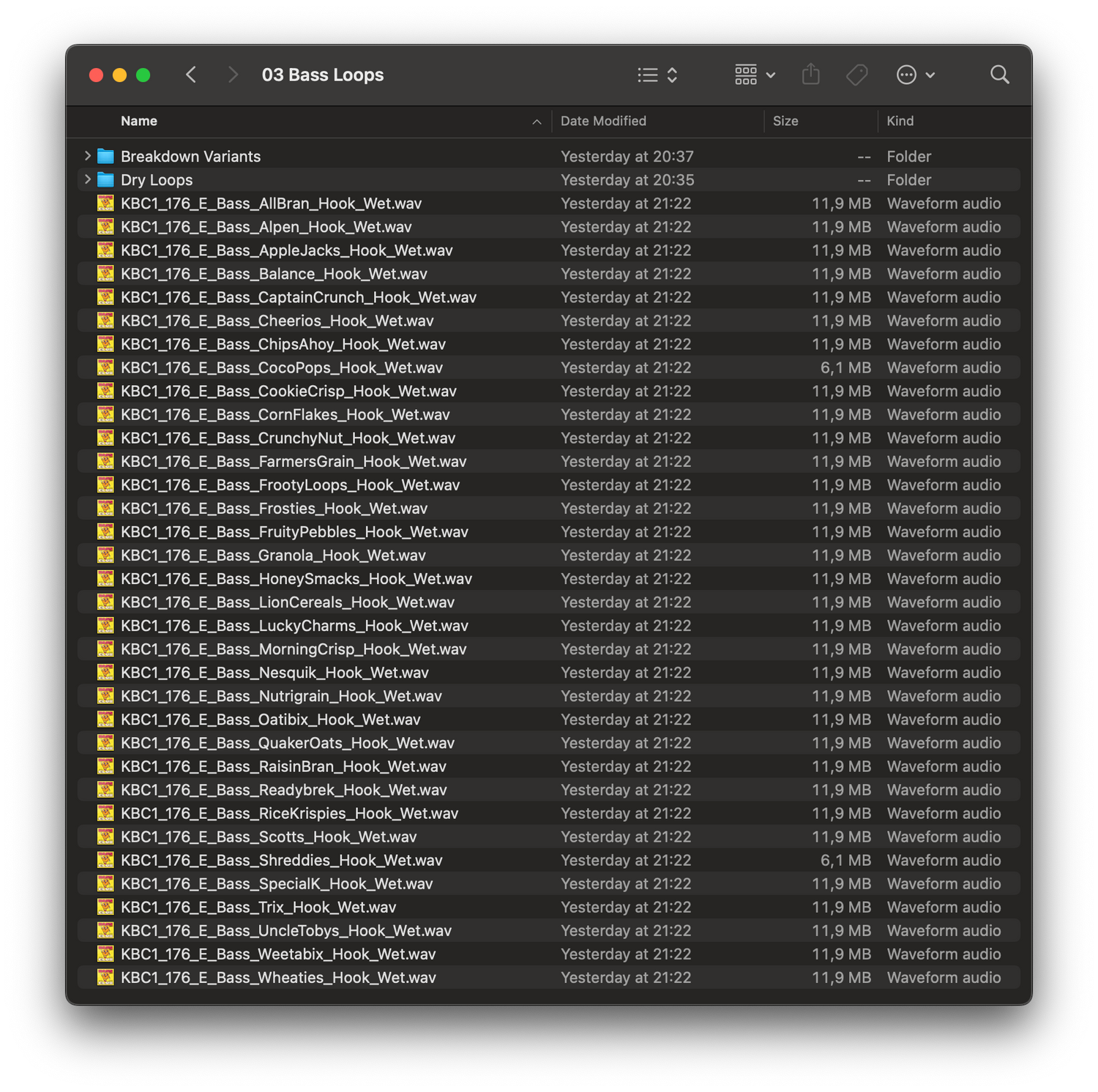Go forward using the right chevron
This screenshot has width=1098, height=1092.
click(233, 75)
